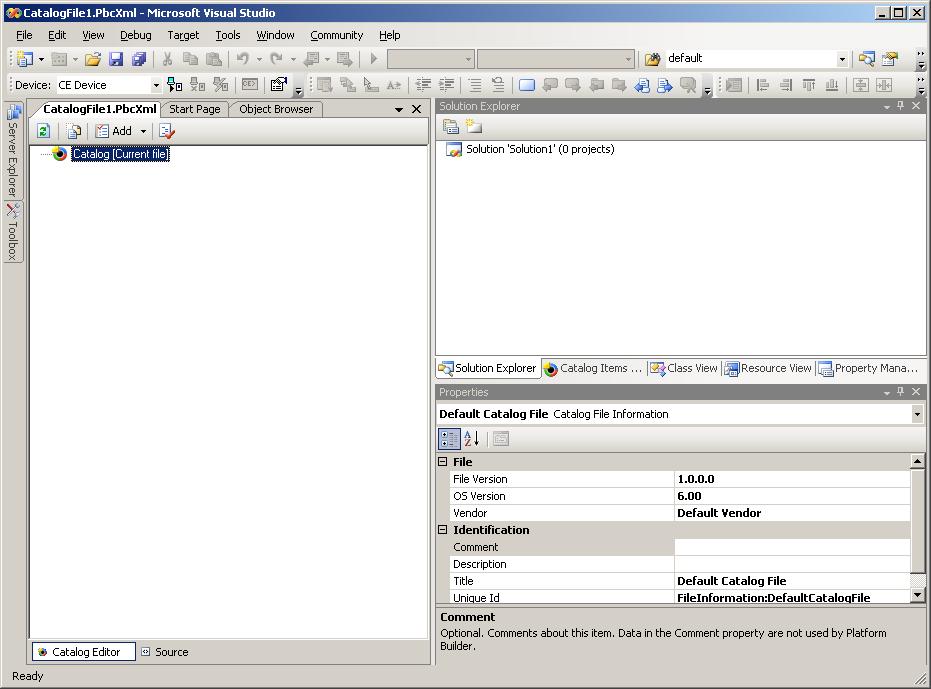Switch to the Object Browser tab
This screenshot has width=931, height=689.
(276, 109)
